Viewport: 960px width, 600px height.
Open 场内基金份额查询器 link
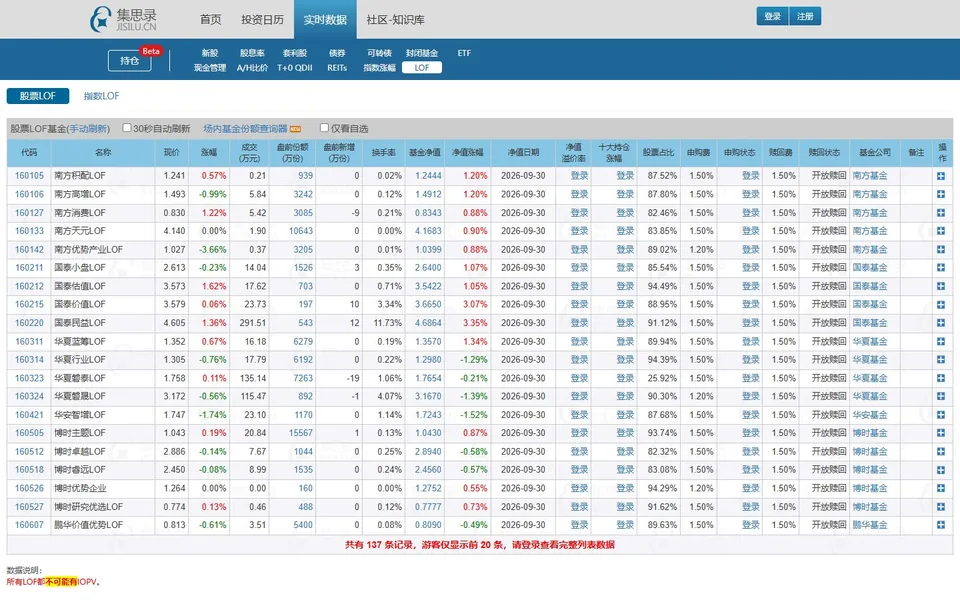[246, 129]
